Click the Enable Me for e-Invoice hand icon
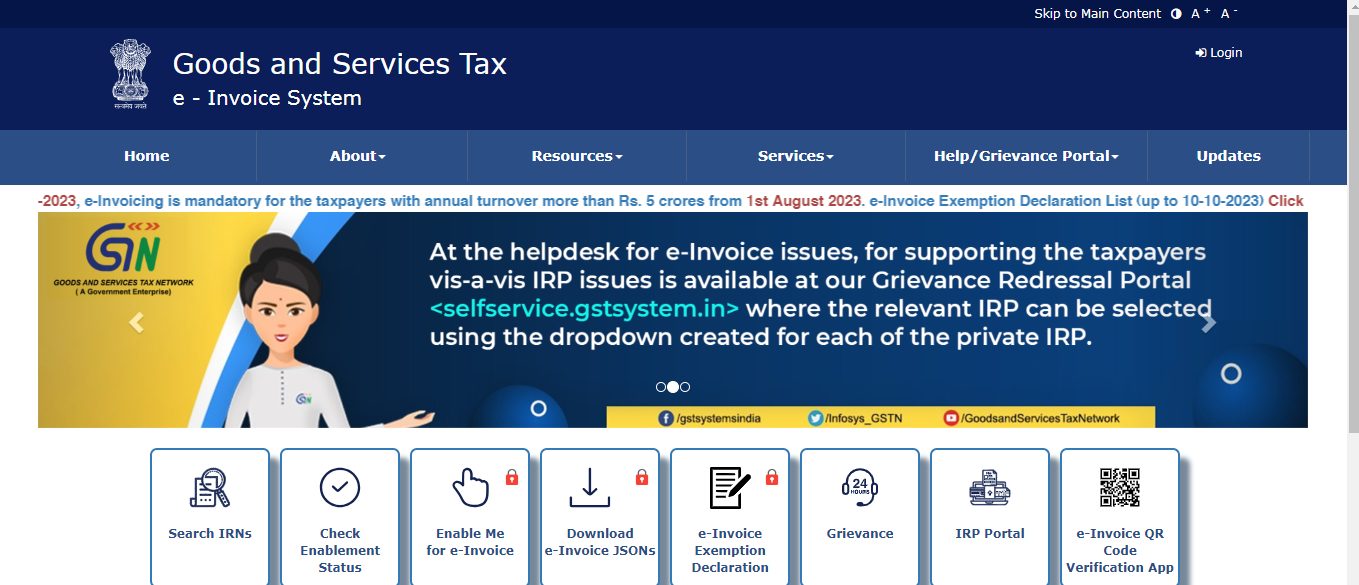The image size is (1359, 585). pyautogui.click(x=470, y=488)
